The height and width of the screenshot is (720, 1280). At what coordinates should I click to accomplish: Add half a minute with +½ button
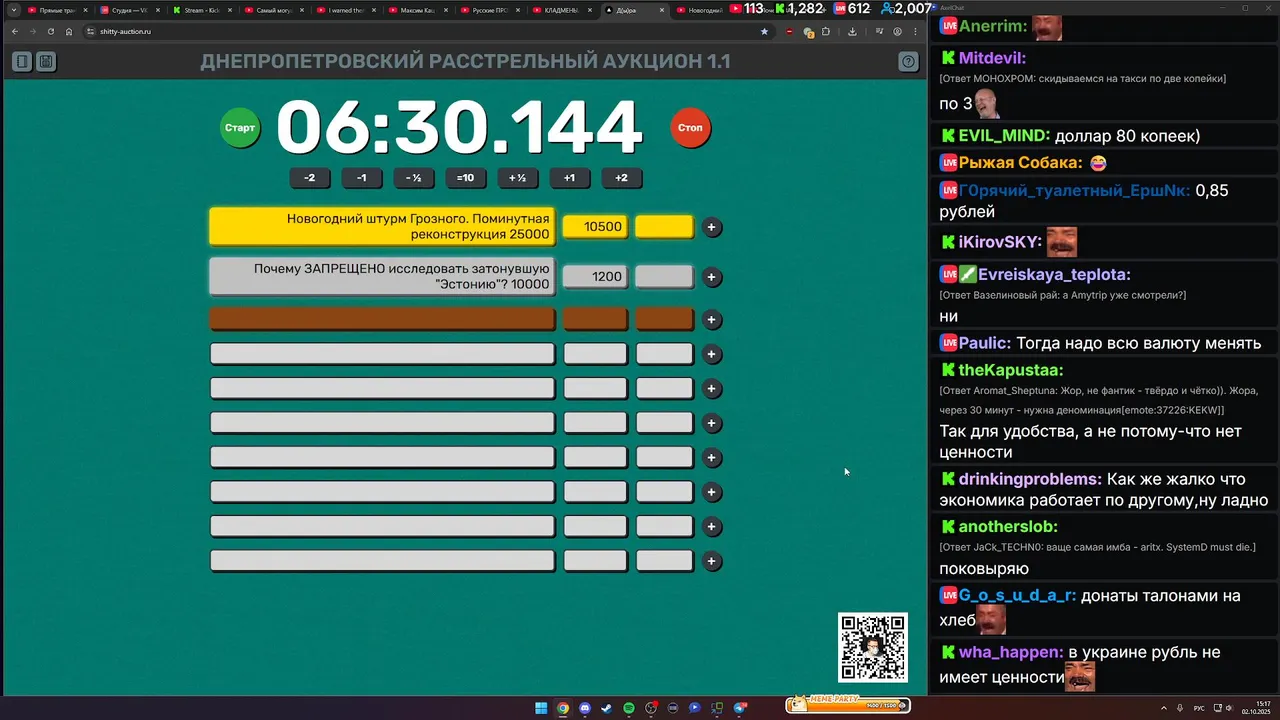point(517,178)
